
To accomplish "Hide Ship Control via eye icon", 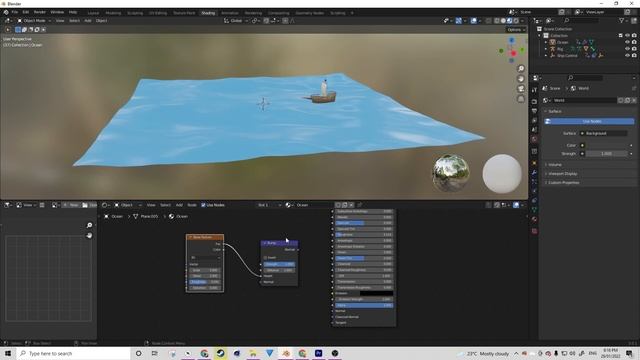I will (x=627, y=55).
